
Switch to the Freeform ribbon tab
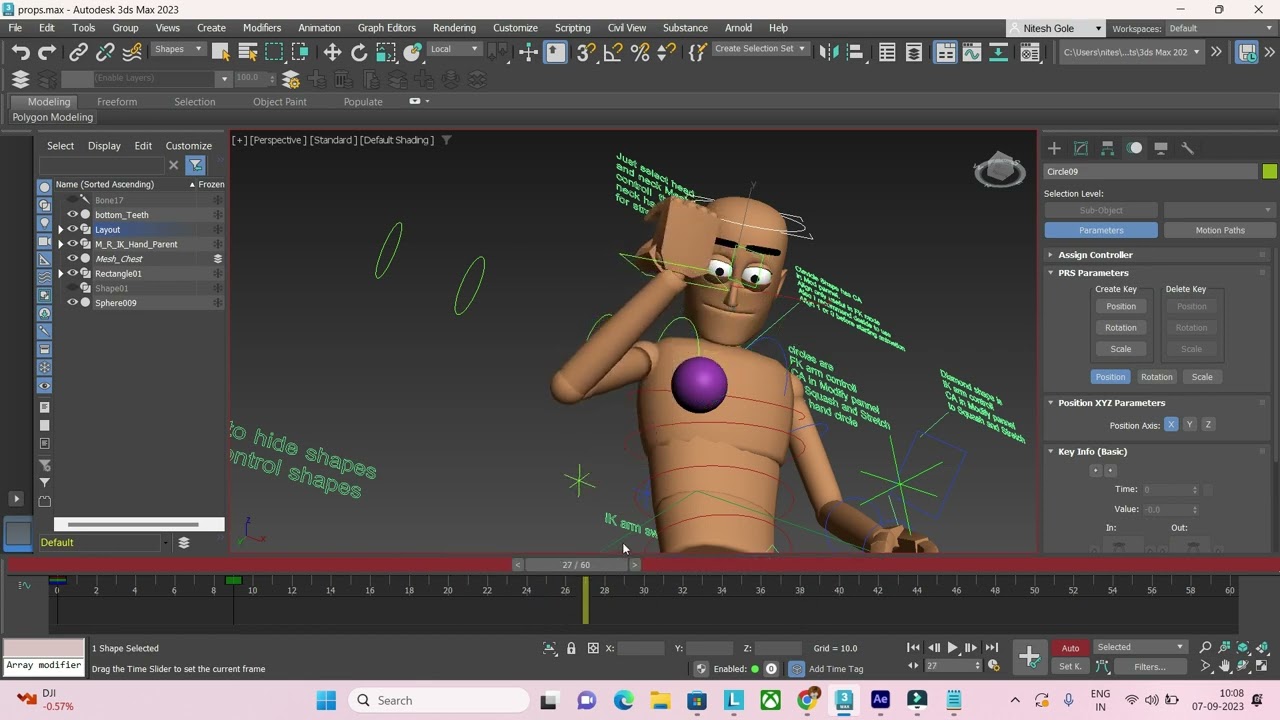tap(117, 102)
